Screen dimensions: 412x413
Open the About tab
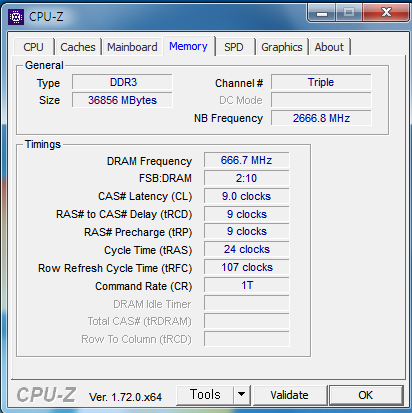[x=329, y=47]
